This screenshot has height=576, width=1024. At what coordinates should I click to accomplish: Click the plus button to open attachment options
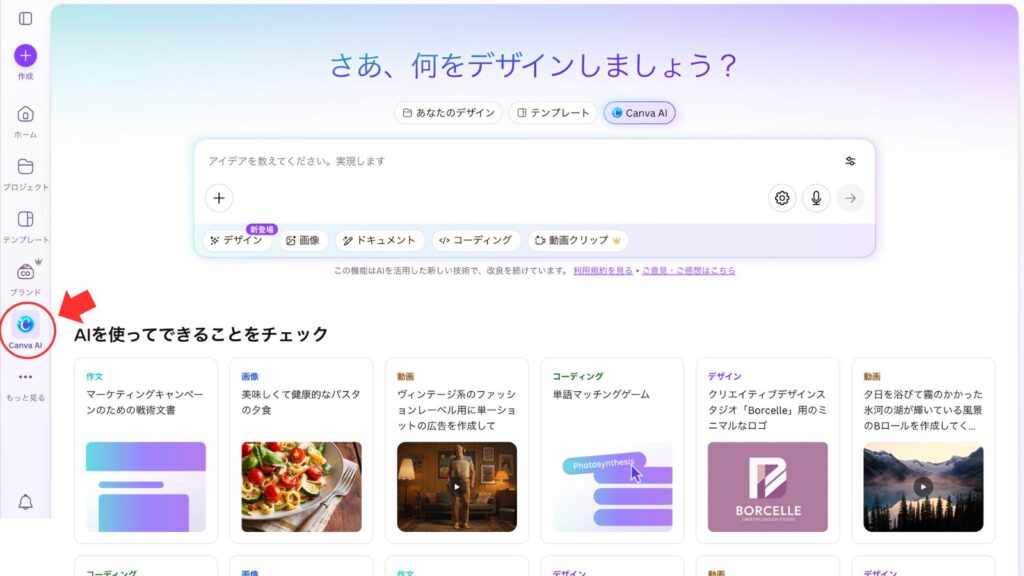coord(218,198)
